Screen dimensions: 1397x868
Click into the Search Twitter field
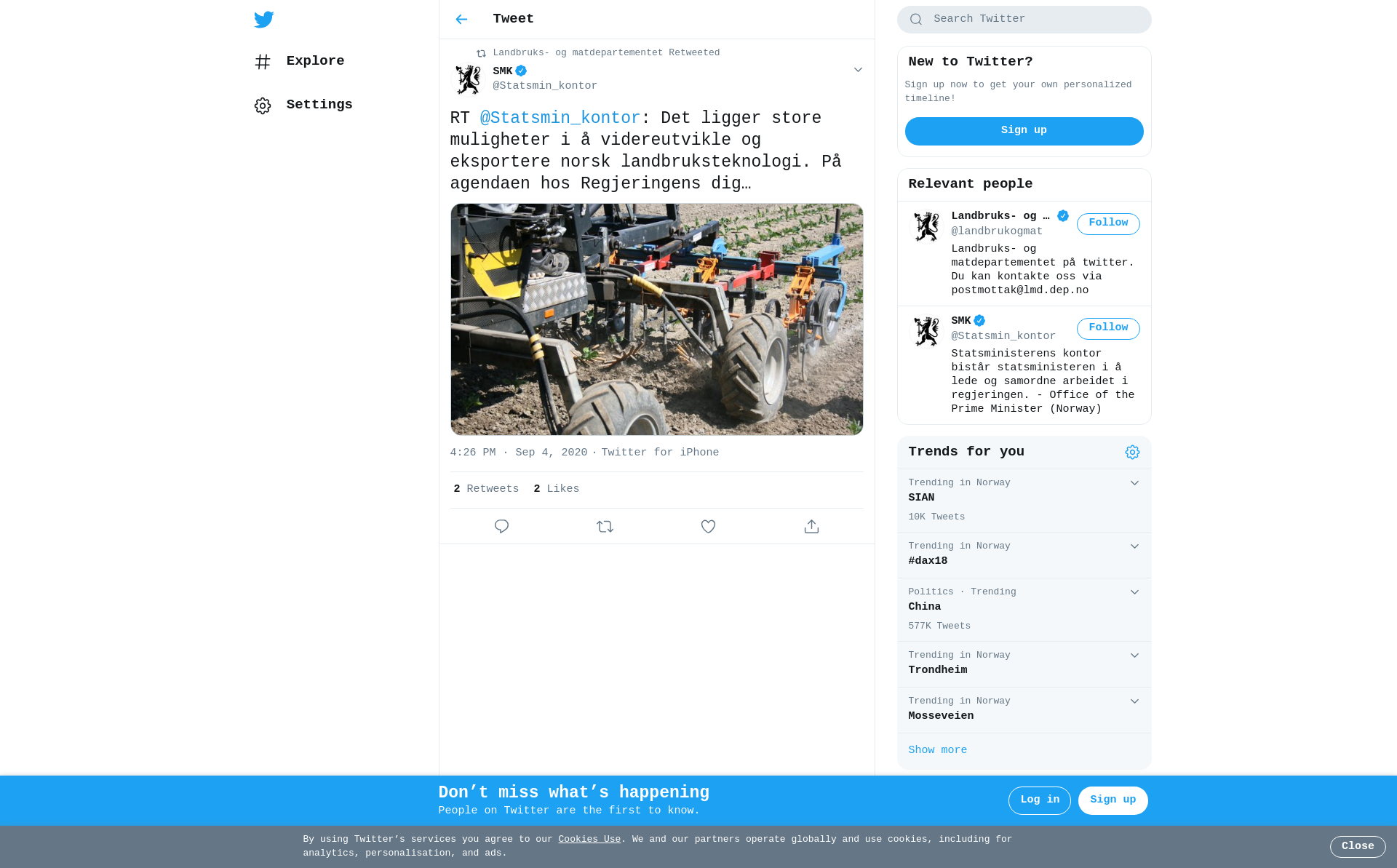pyautogui.click(x=1033, y=20)
